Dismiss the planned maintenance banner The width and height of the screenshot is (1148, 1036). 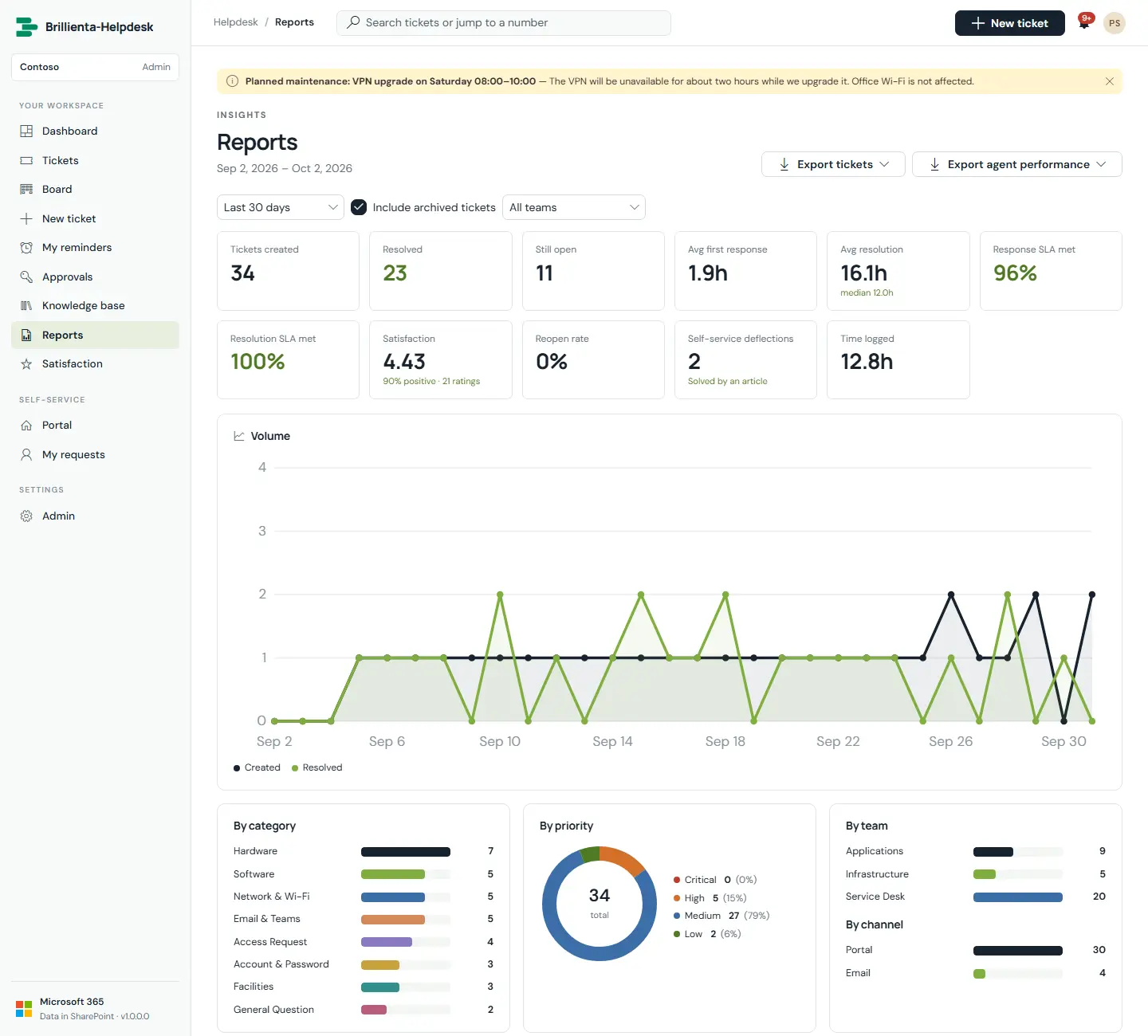pos(1109,81)
